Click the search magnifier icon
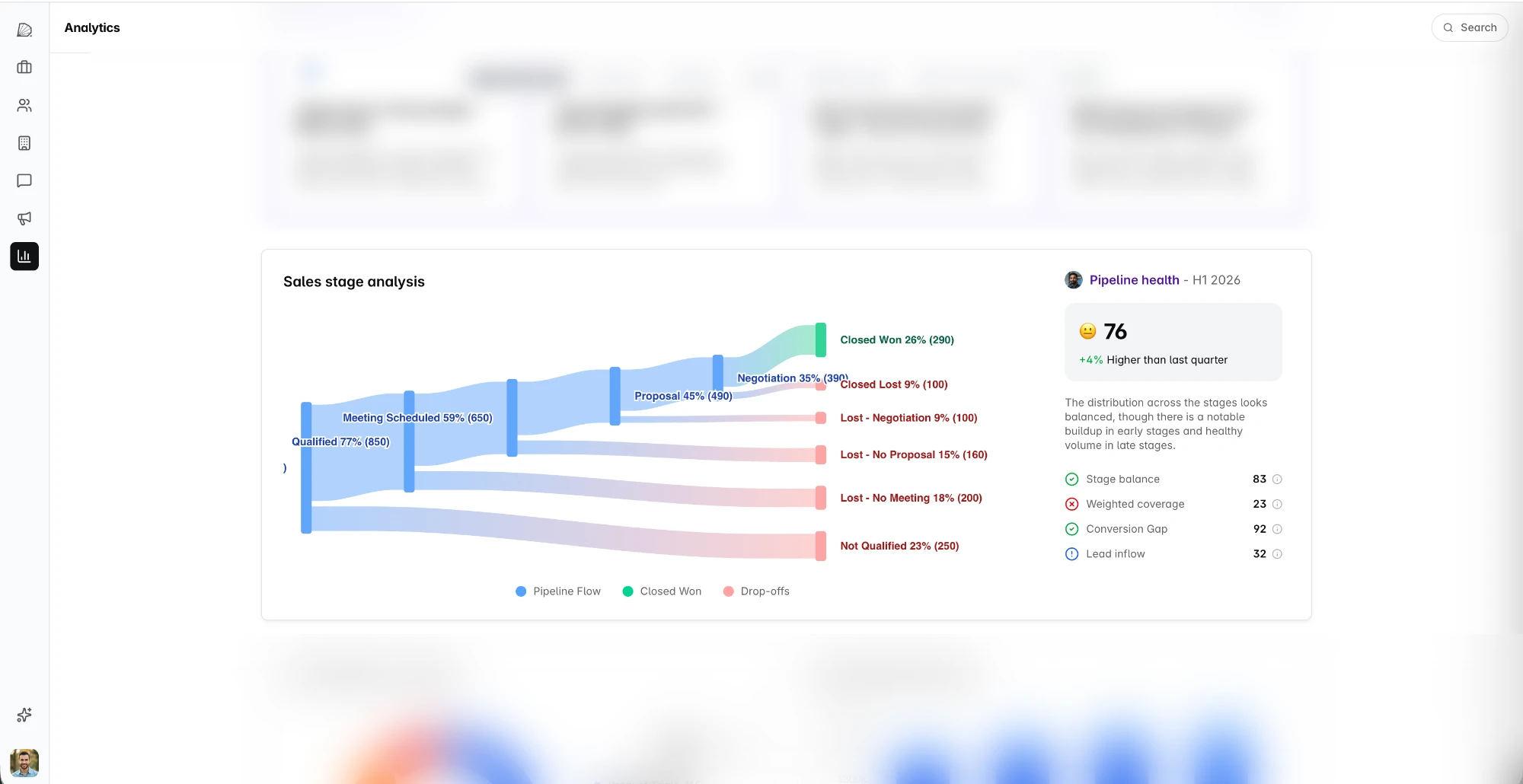The image size is (1523, 784). 1449,27
